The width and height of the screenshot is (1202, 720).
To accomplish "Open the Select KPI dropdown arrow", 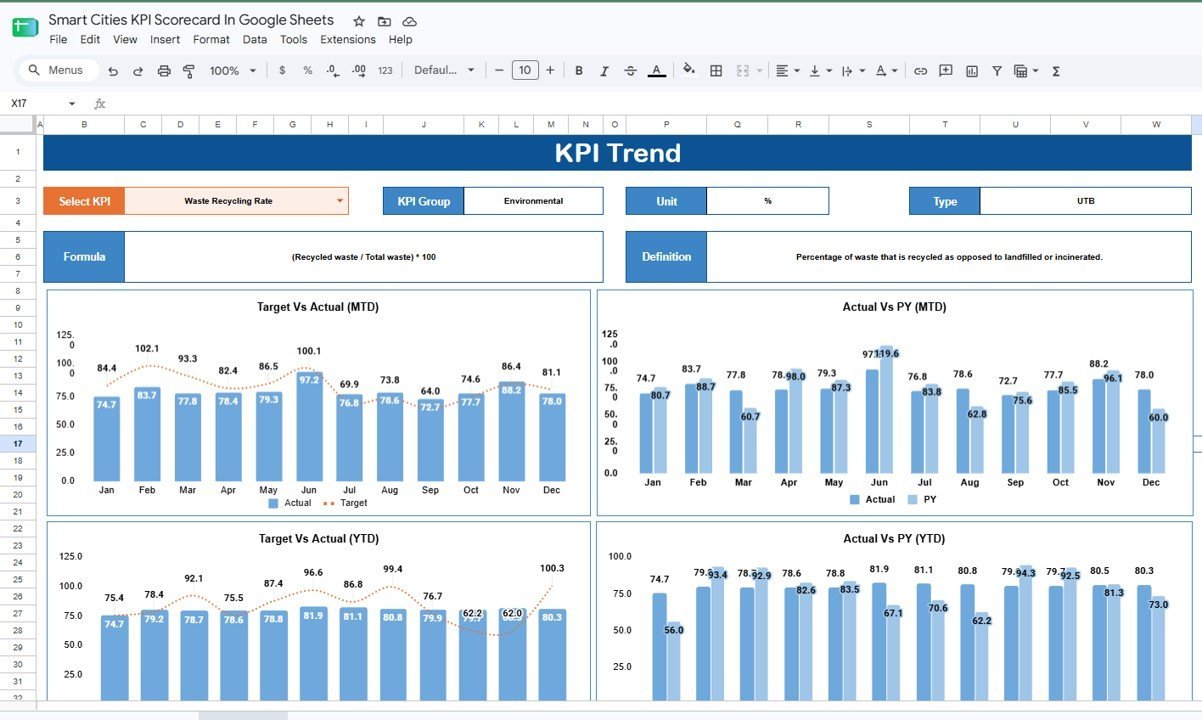I will 340,201.
